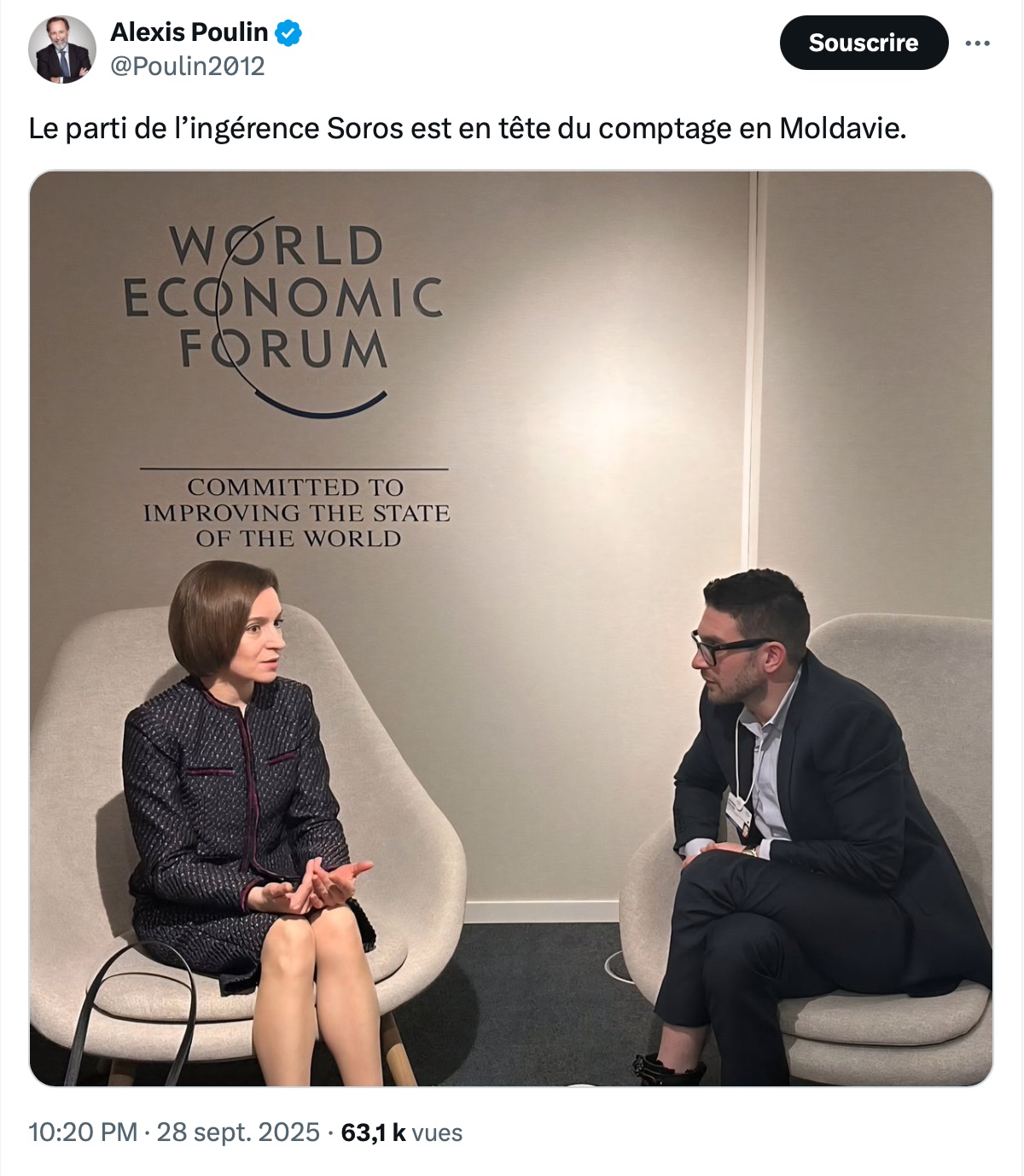
Task: Click the Committed to Improving slogan text
Action: tap(296, 512)
